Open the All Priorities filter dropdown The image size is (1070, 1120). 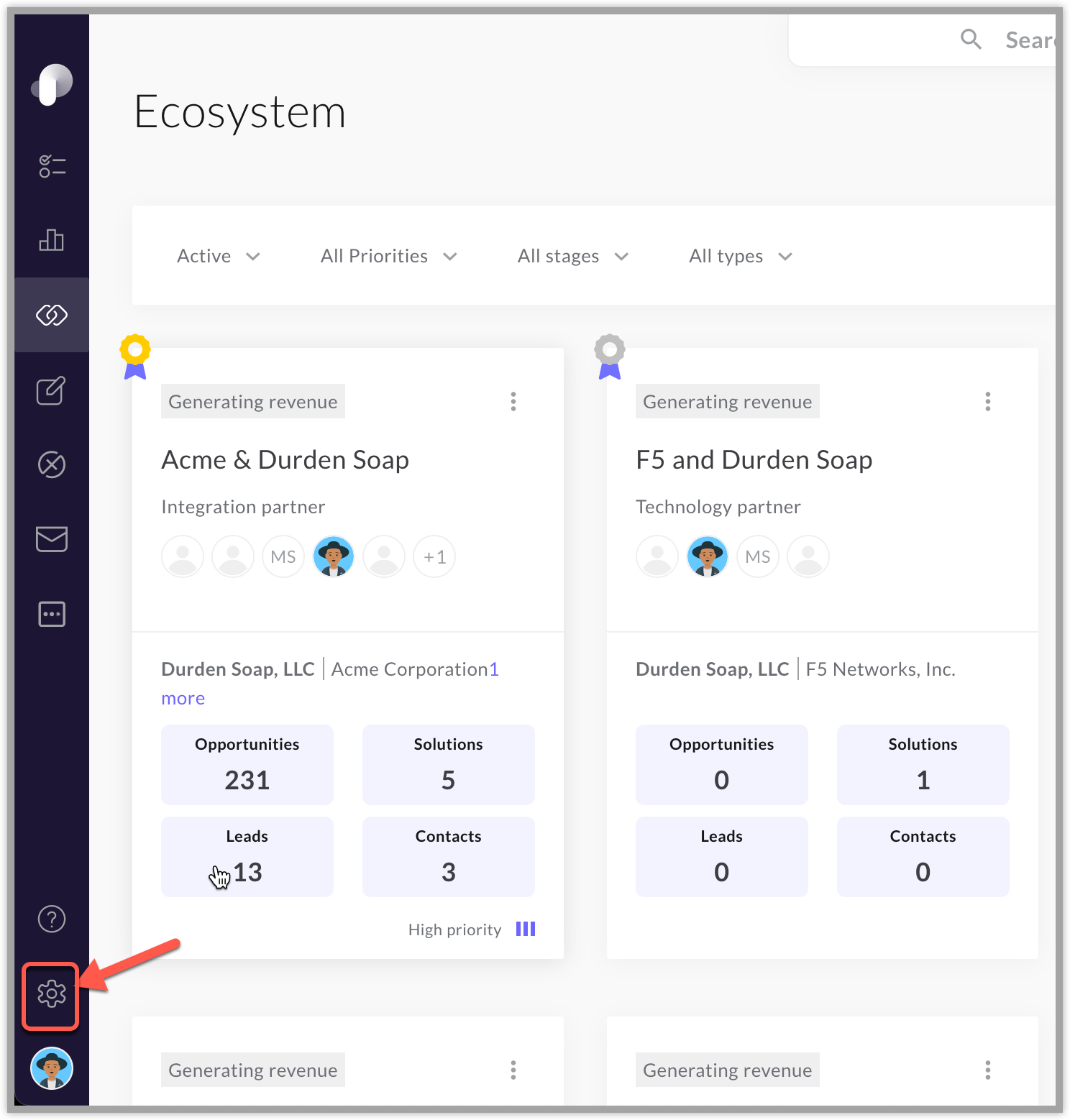[x=388, y=257]
